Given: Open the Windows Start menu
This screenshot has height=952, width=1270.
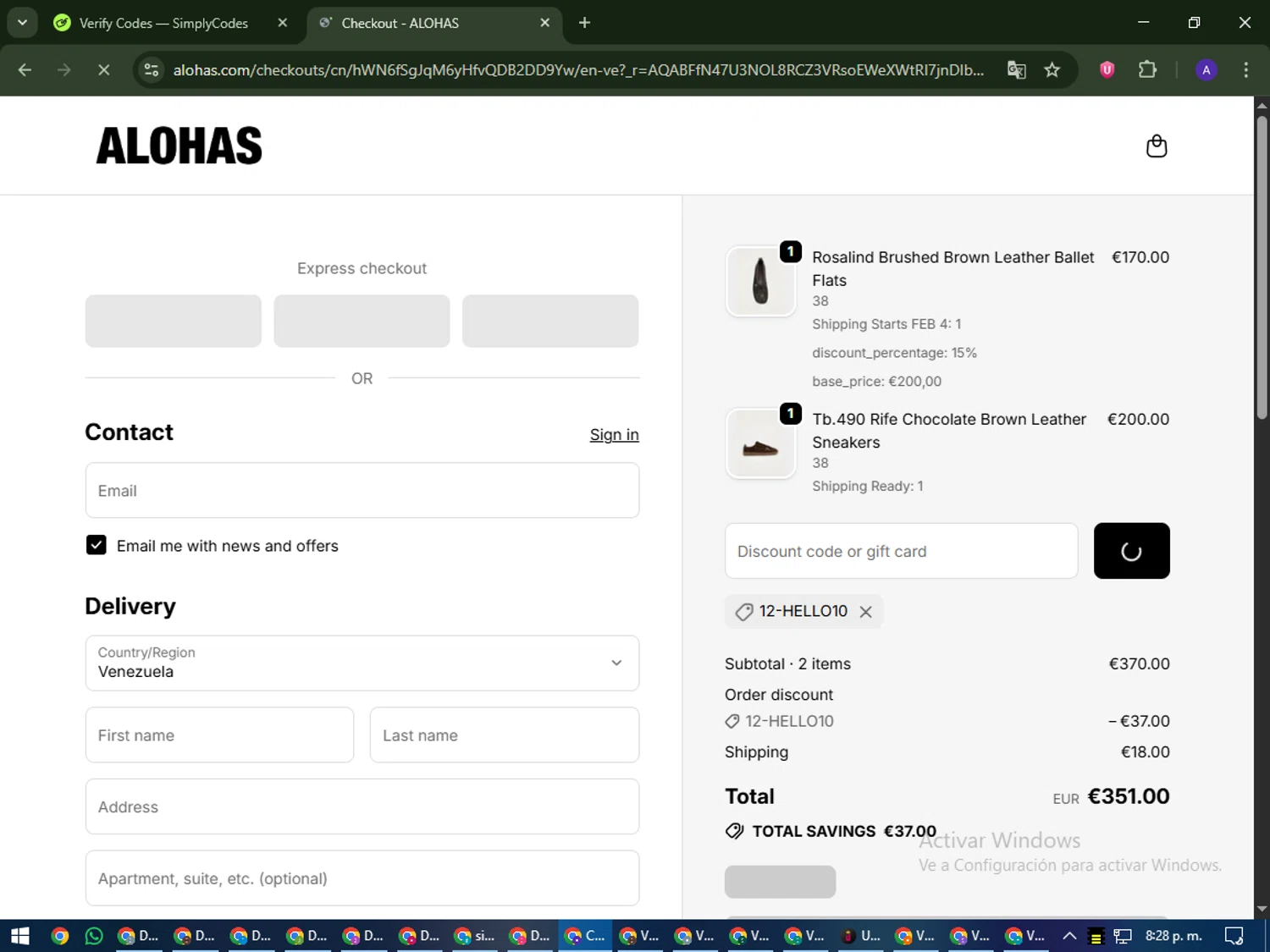Looking at the screenshot, I should (19, 936).
